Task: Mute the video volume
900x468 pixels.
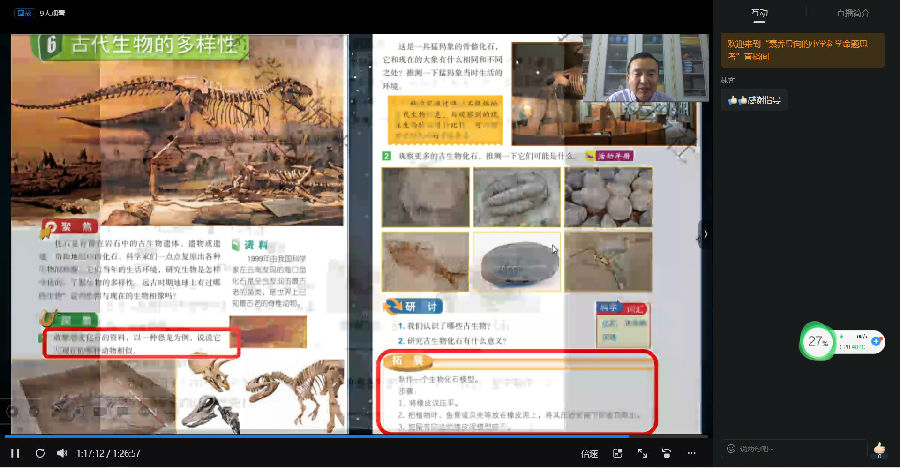Action: (x=62, y=453)
